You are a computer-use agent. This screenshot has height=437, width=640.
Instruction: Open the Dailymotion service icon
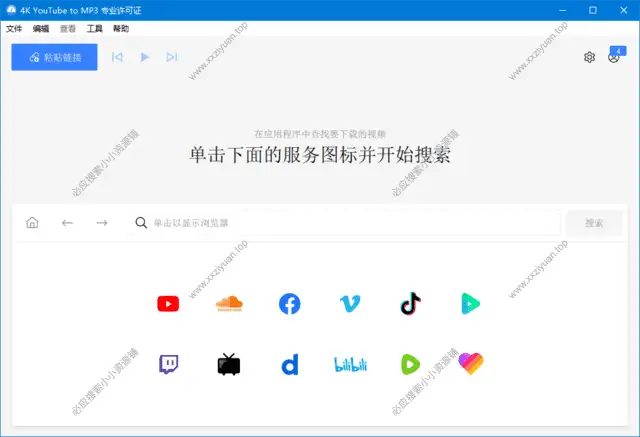coord(290,364)
